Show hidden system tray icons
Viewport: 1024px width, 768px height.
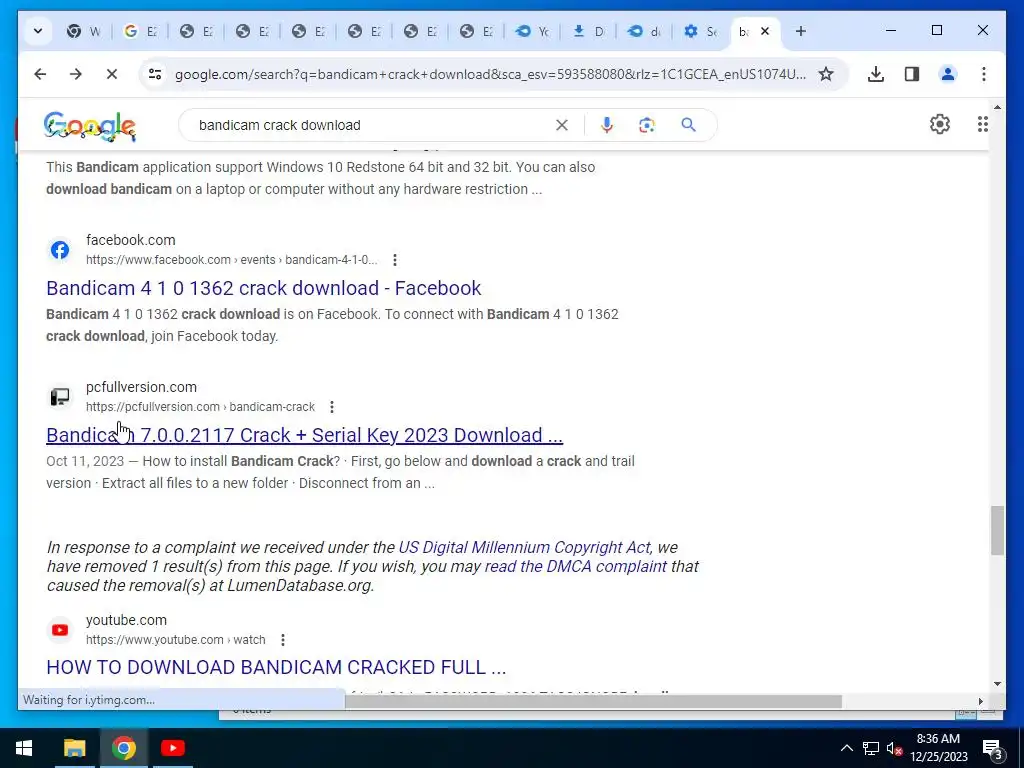[x=846, y=748]
